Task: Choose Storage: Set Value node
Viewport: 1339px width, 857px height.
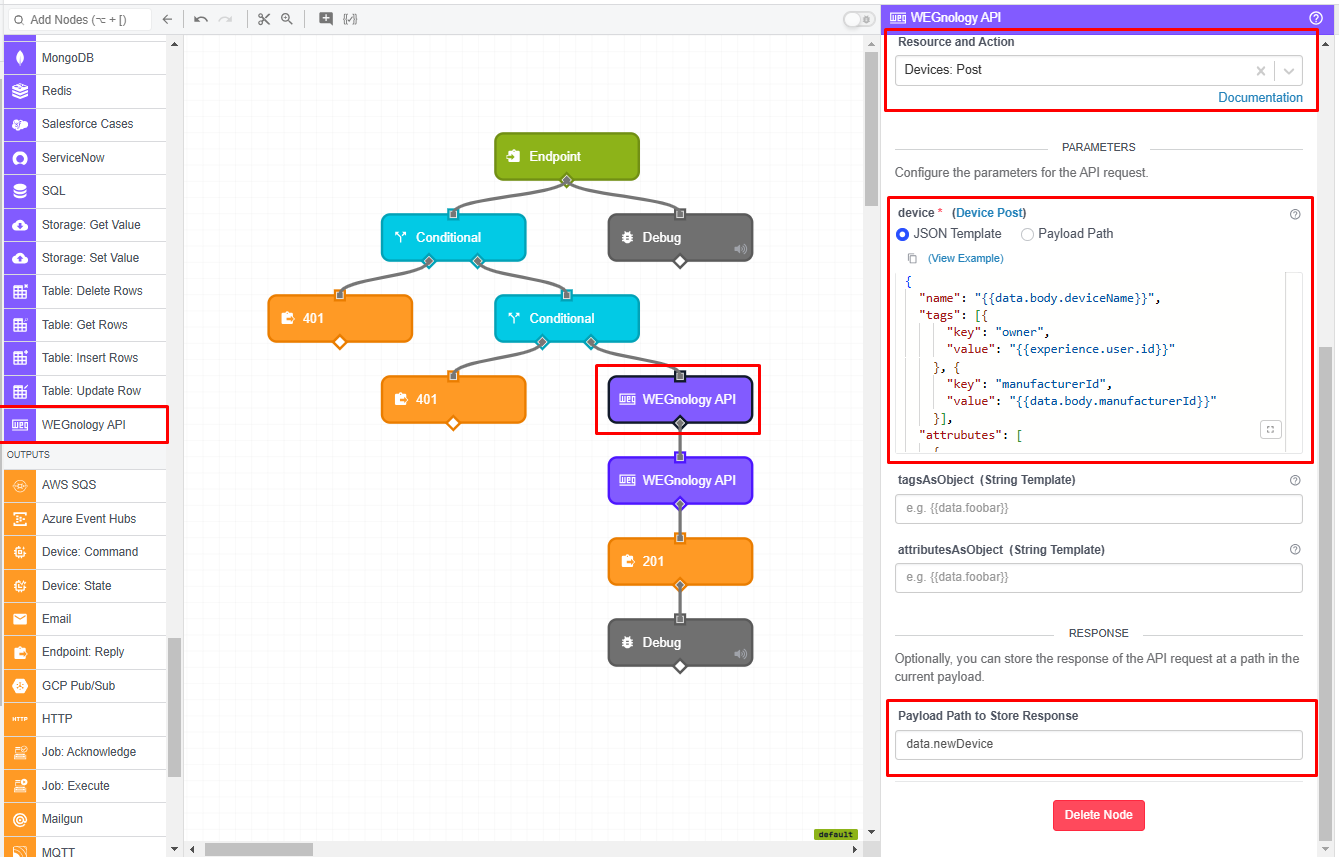Action: [84, 258]
